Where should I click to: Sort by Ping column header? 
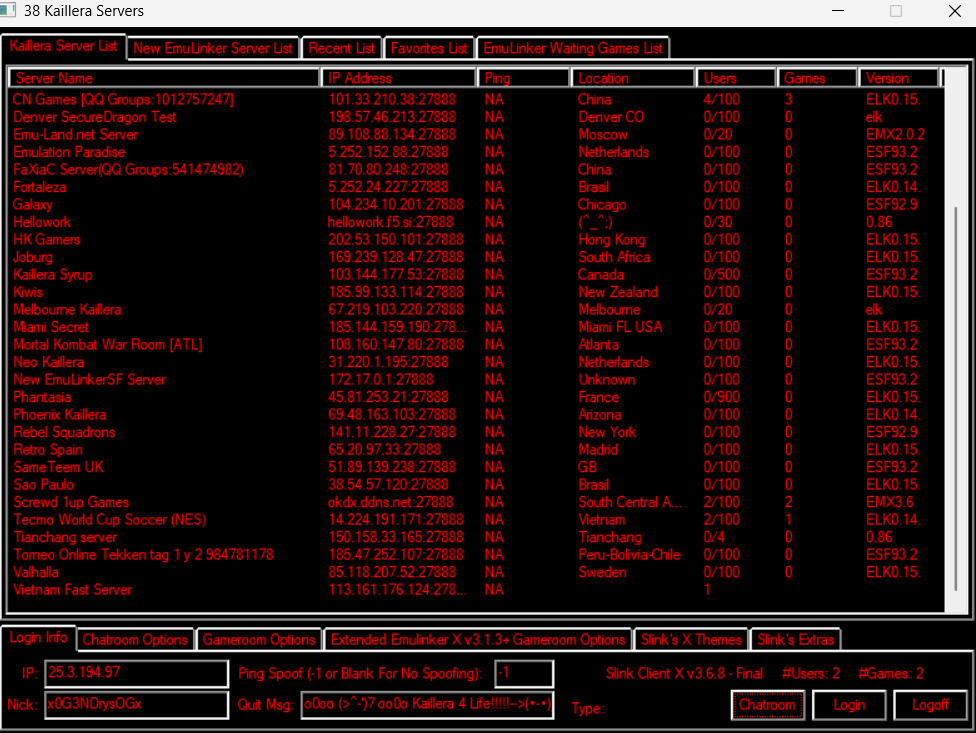(x=524, y=78)
